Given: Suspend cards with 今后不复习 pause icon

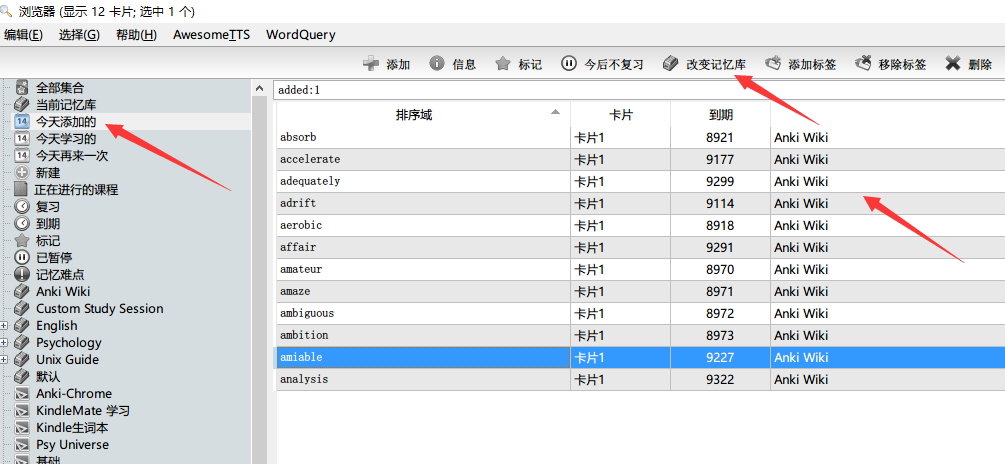Looking at the screenshot, I should point(569,64).
